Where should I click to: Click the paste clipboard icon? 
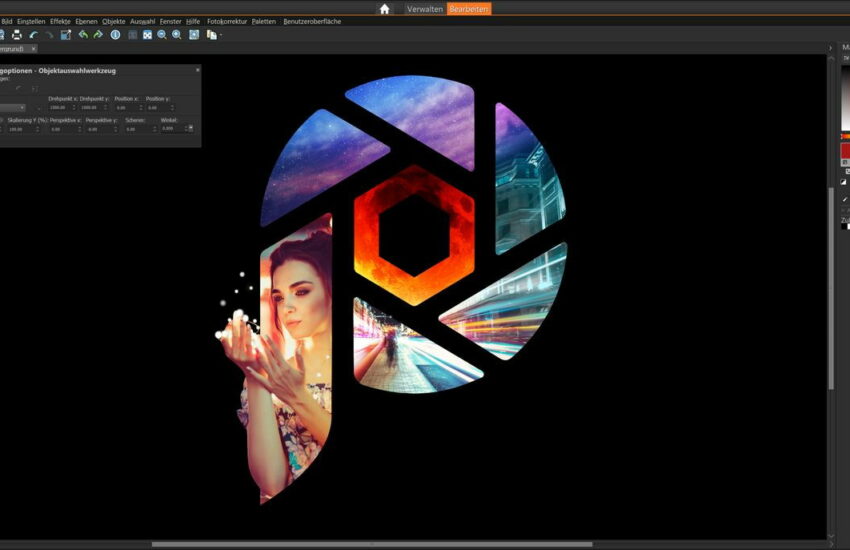coord(211,35)
